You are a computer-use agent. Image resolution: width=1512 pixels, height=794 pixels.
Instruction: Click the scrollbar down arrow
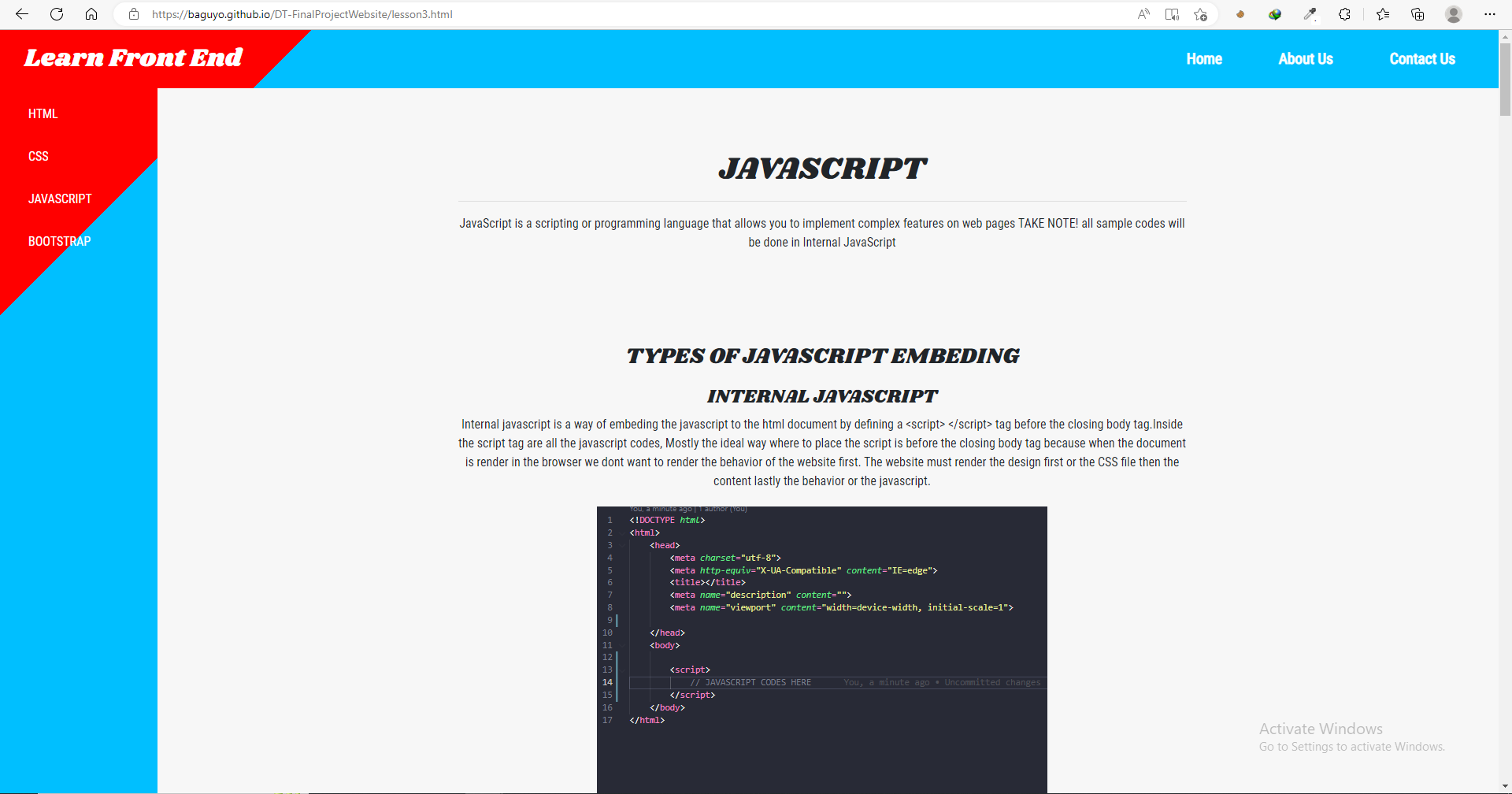click(1505, 787)
